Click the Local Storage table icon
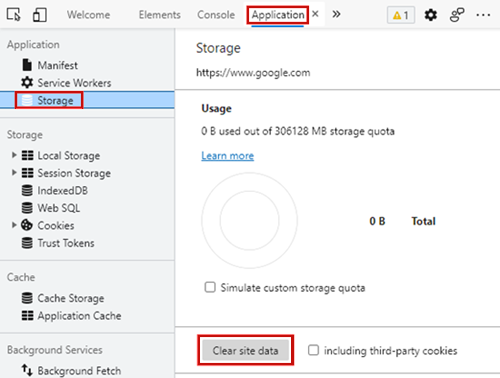 27,155
